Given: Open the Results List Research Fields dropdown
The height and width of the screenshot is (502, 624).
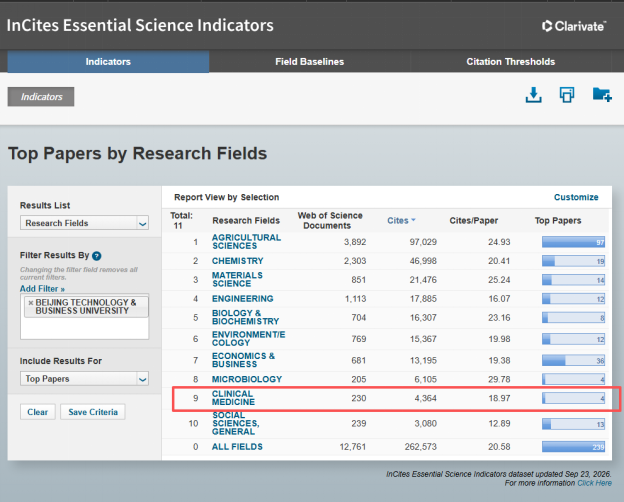Looking at the screenshot, I should click(x=84, y=223).
